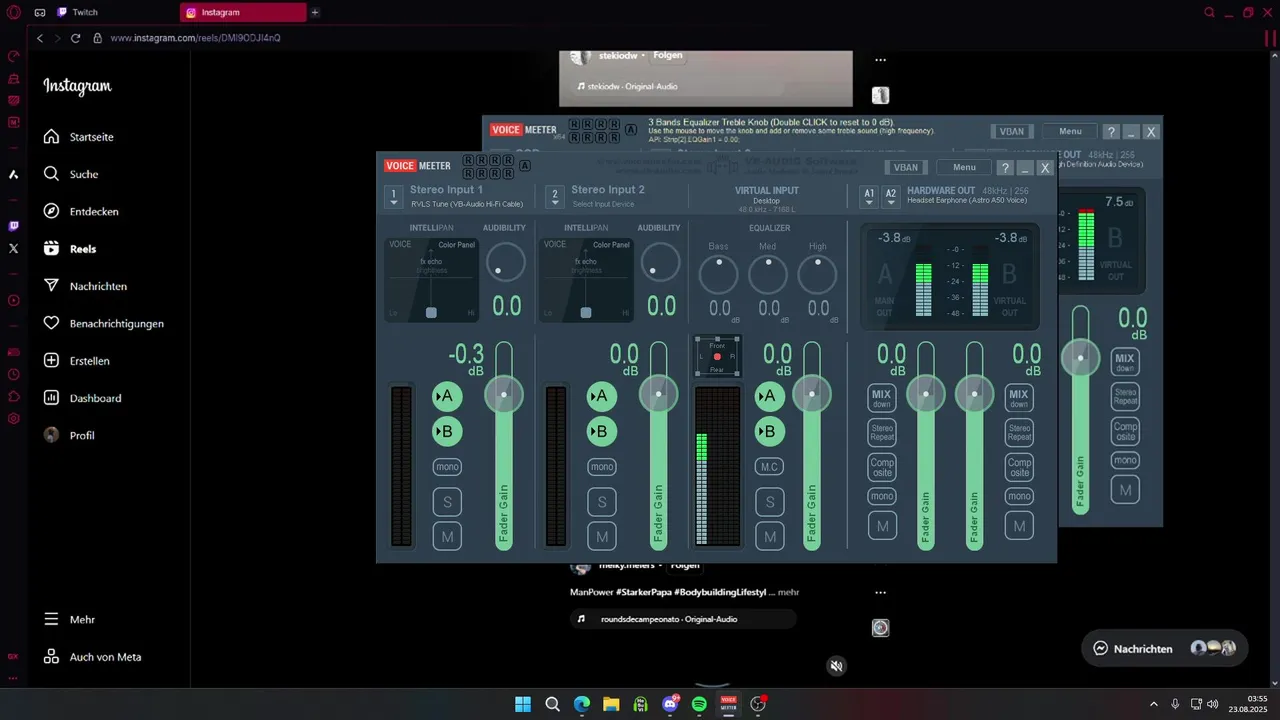Click VBAN in background Voicemeeter window
Viewport: 1280px width, 720px height.
point(1012,131)
